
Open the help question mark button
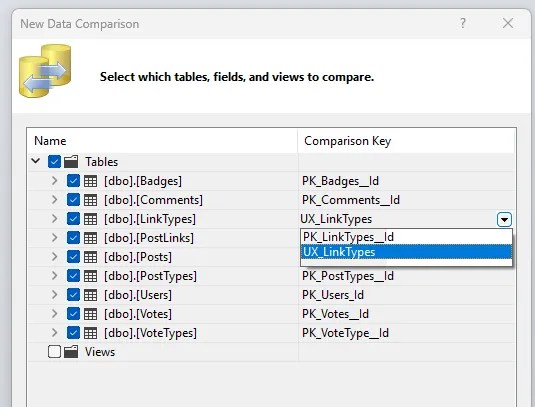tap(463, 23)
